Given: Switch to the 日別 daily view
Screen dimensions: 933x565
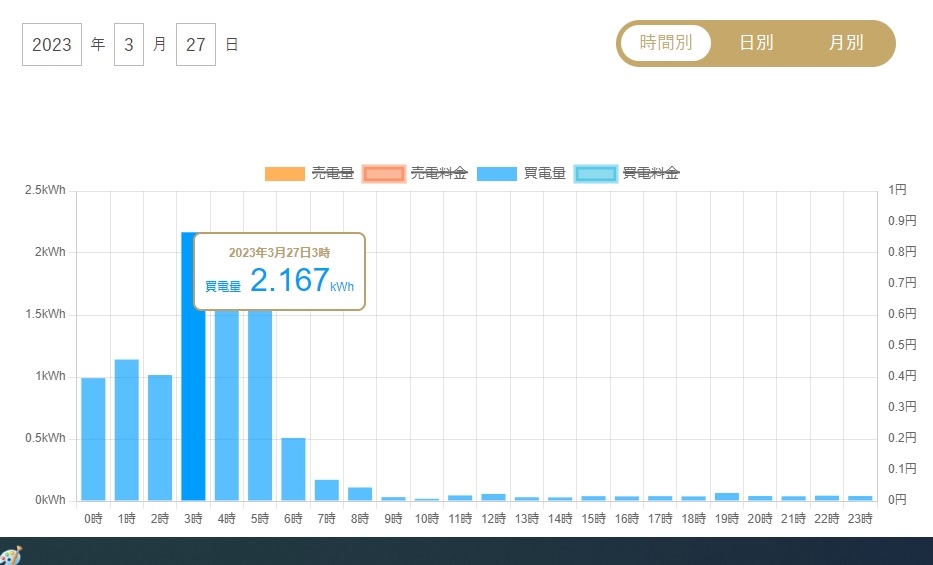Looking at the screenshot, I should (x=756, y=43).
